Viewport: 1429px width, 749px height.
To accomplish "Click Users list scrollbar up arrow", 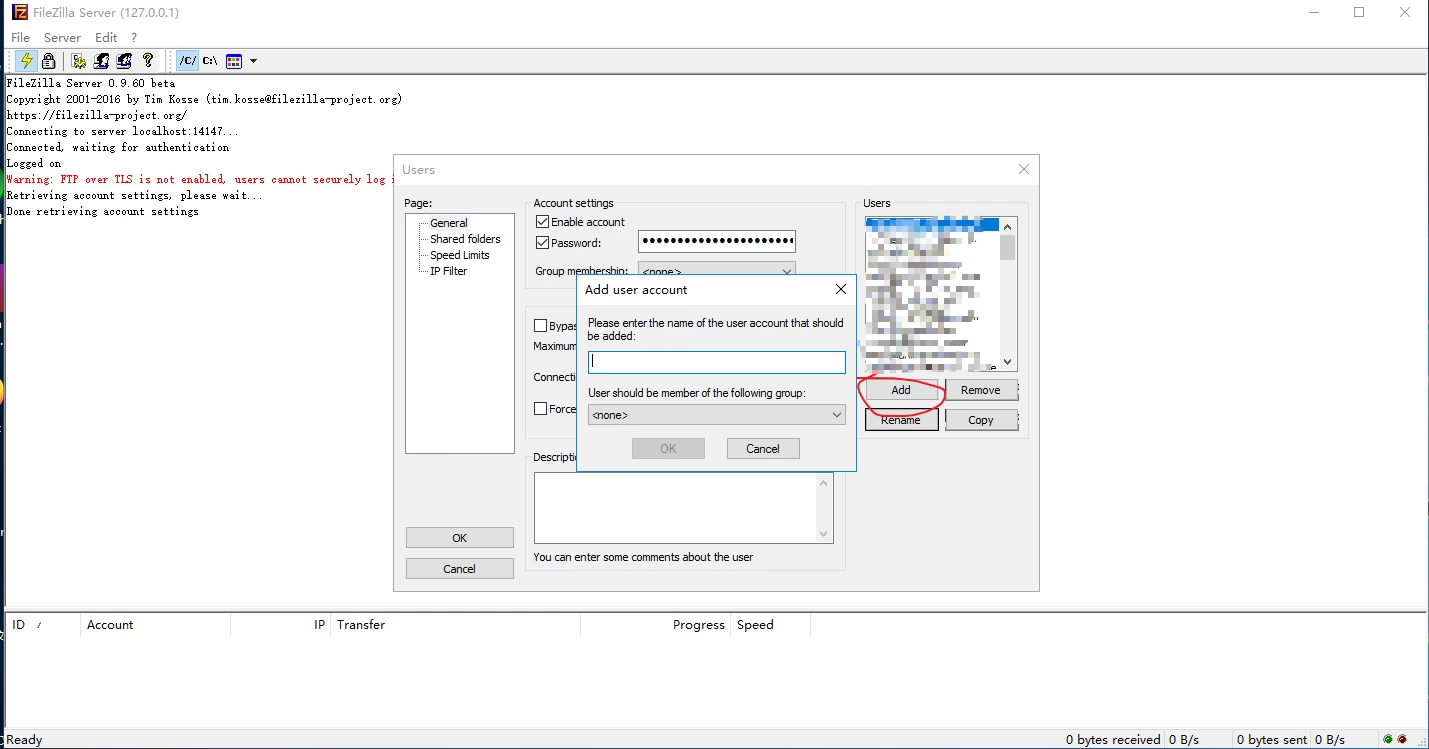I will pos(1008,226).
